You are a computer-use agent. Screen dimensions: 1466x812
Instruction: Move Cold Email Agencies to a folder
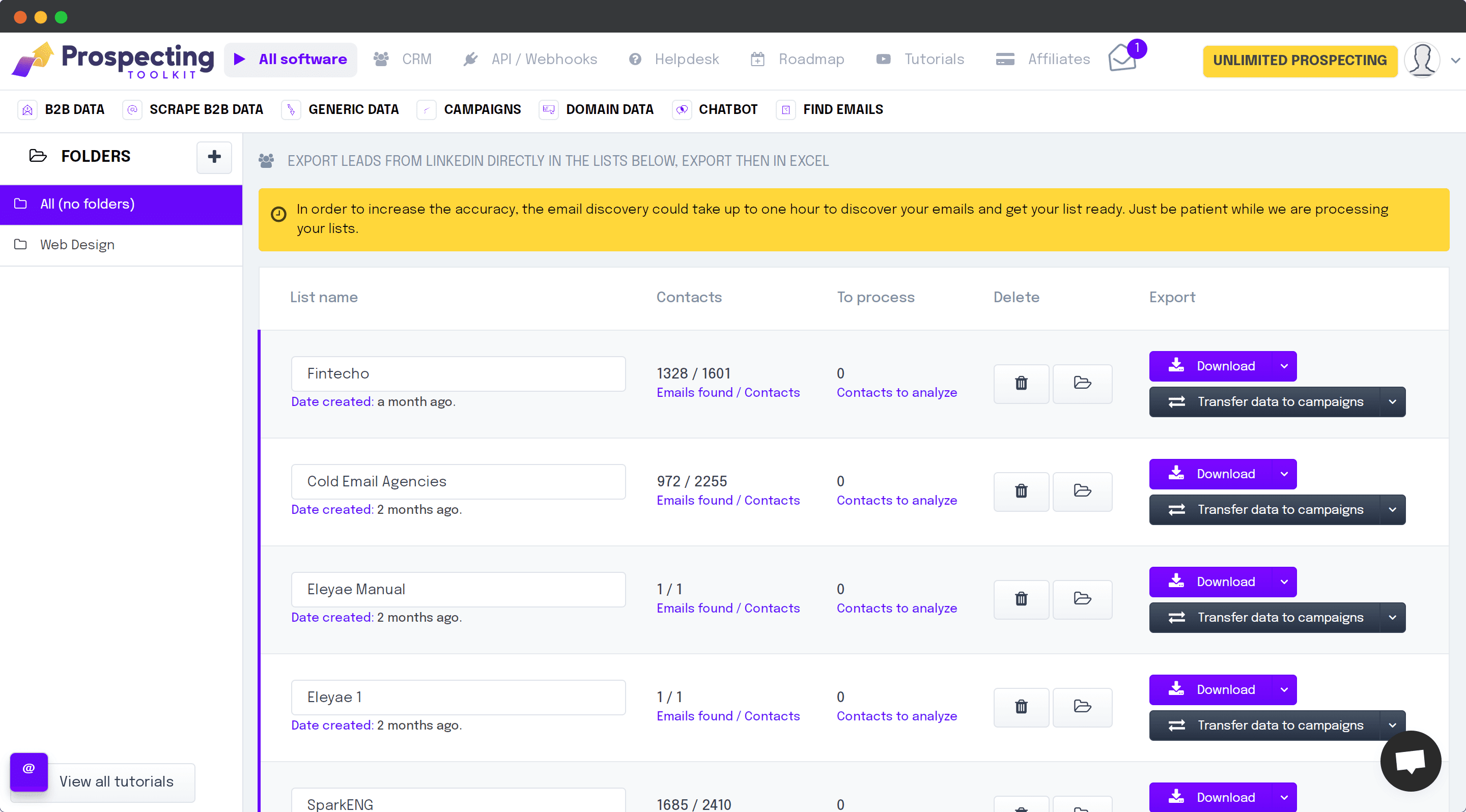click(1082, 491)
